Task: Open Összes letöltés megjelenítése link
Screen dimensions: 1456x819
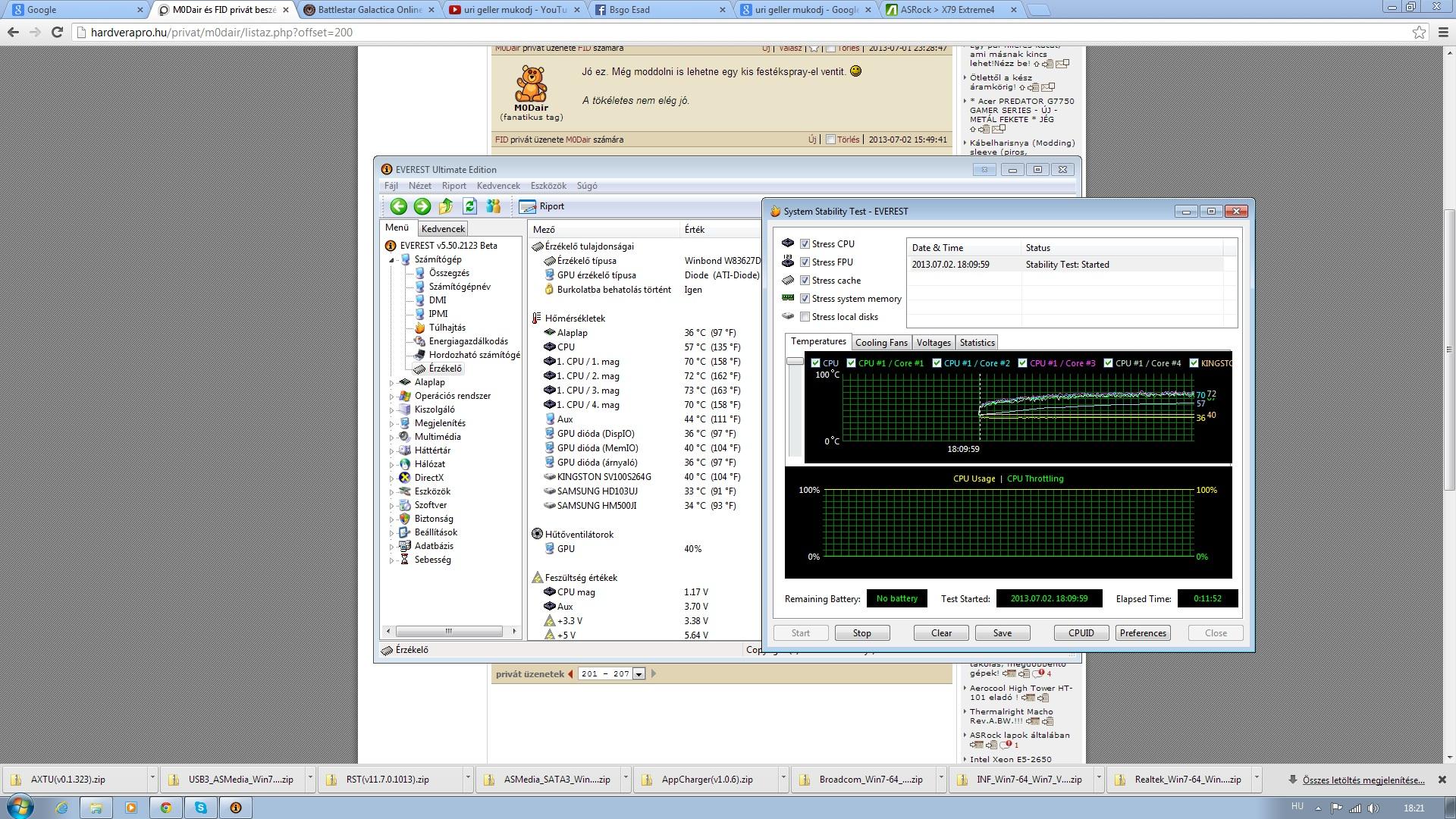Action: (1363, 780)
